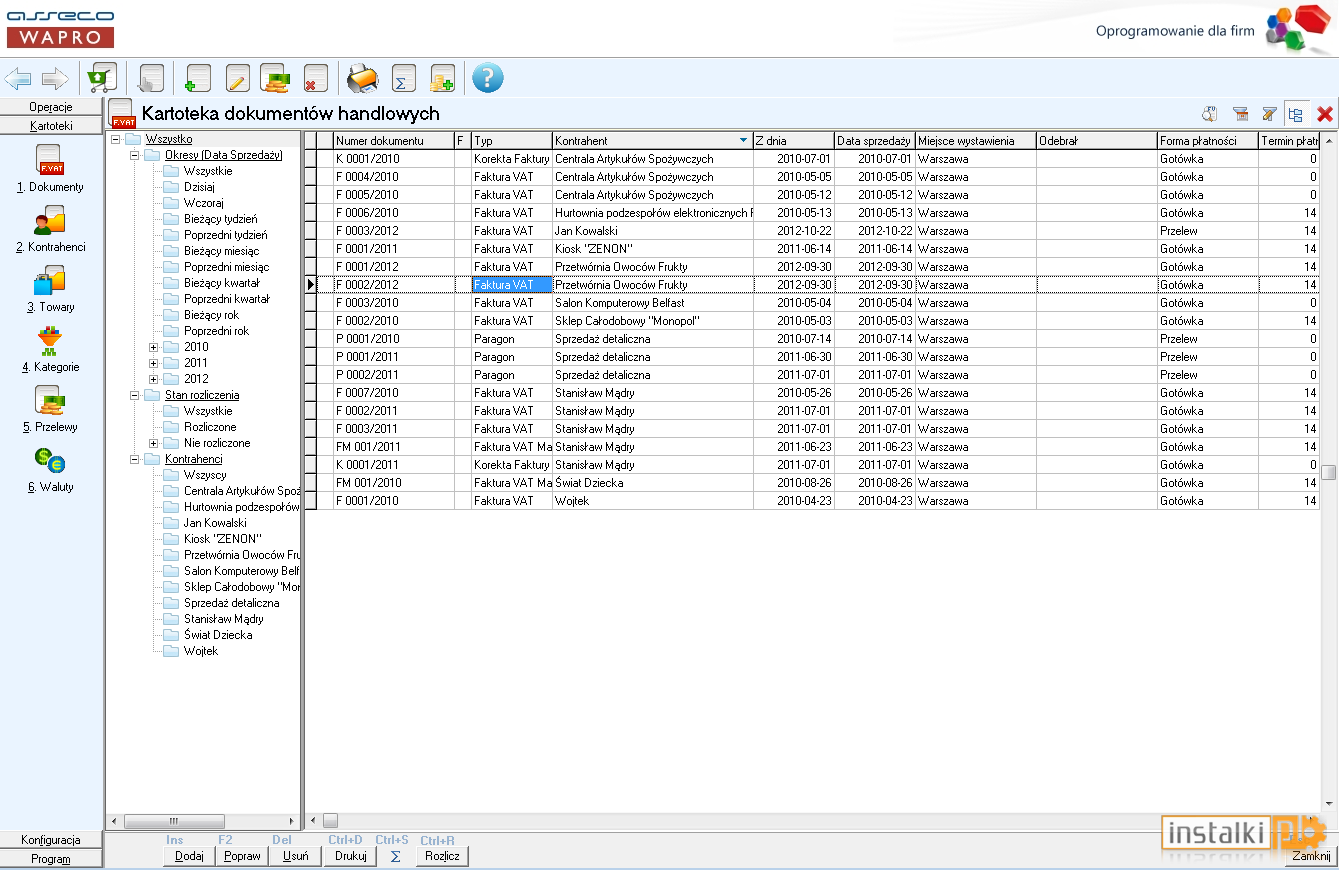Click the vertical scrollbar thumb of the table
Image resolution: width=1339 pixels, height=870 pixels.
click(1328, 473)
